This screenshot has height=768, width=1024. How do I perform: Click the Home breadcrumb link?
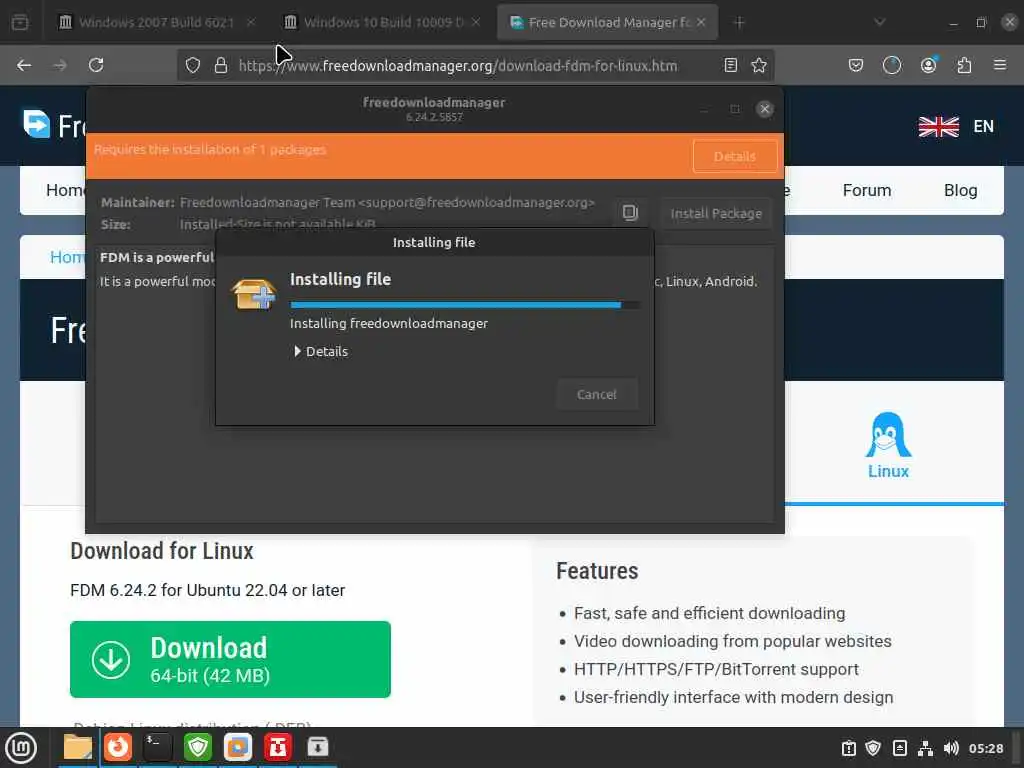(x=67, y=257)
